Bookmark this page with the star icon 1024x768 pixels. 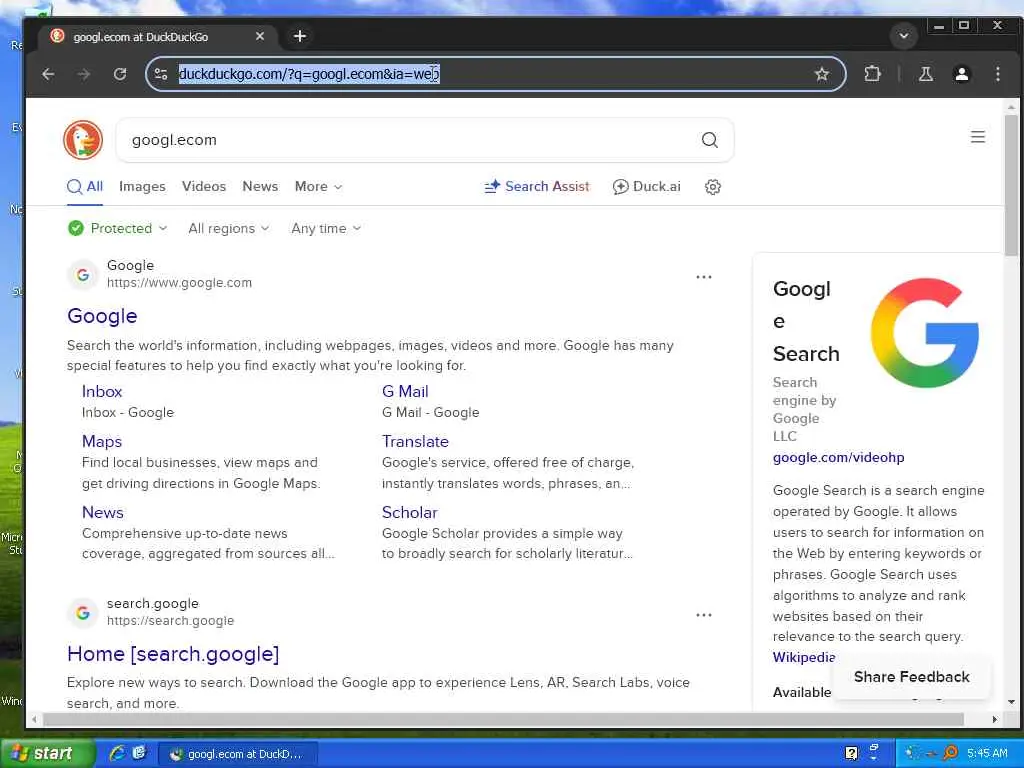(x=822, y=74)
